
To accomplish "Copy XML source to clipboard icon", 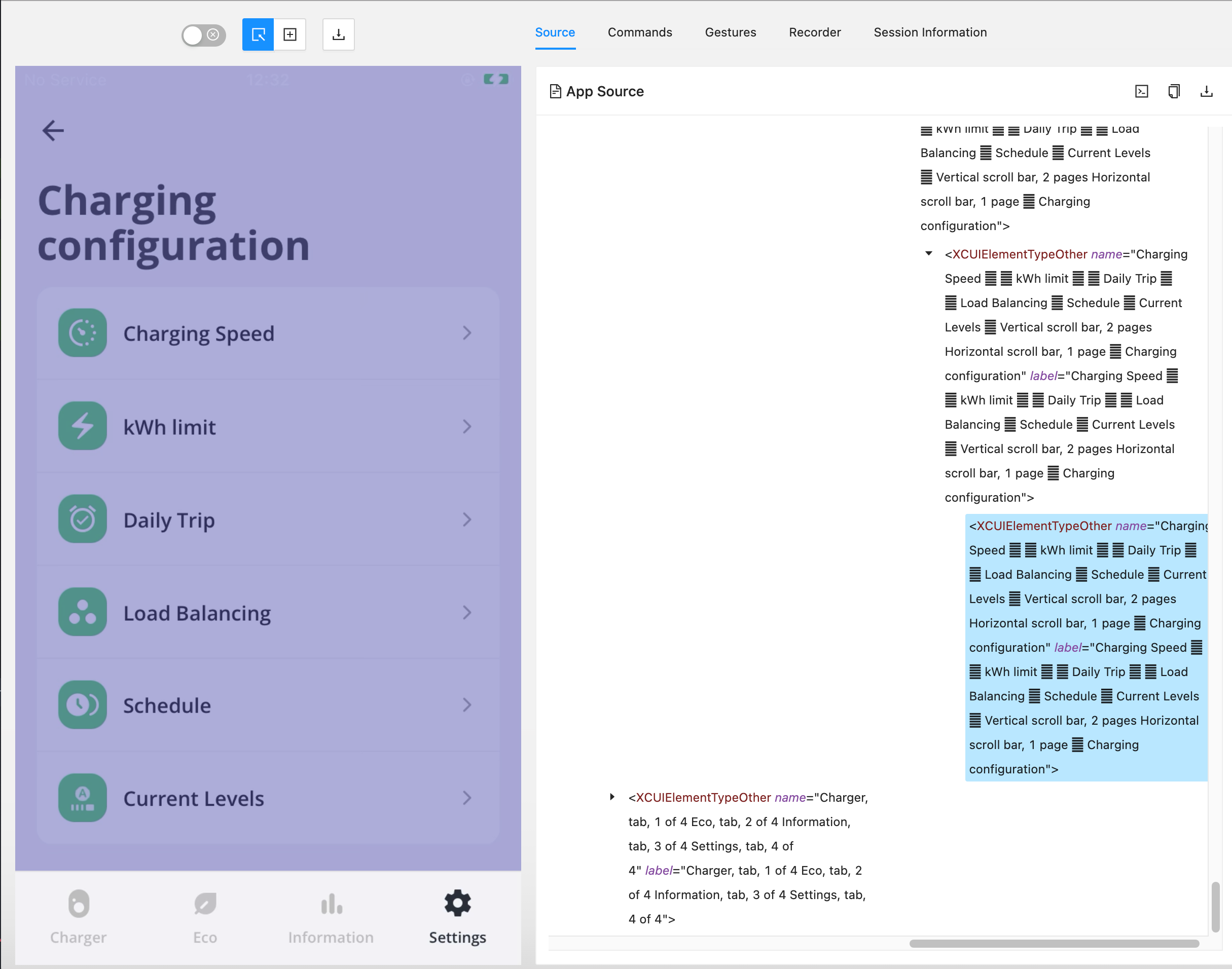I will (1174, 91).
